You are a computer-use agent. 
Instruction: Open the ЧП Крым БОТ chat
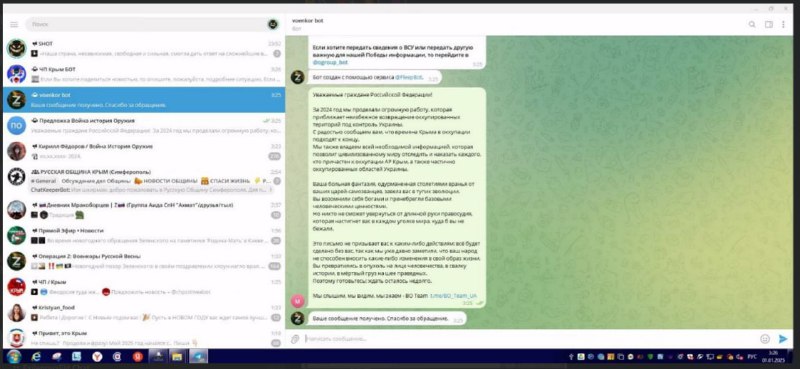(144, 74)
